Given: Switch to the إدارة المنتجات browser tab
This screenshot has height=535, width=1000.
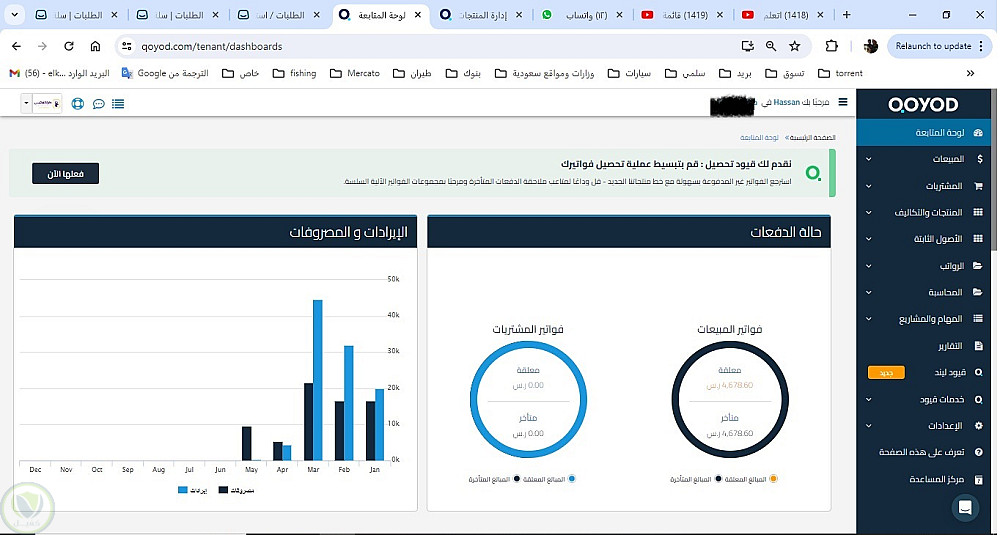Looking at the screenshot, I should pos(481,15).
